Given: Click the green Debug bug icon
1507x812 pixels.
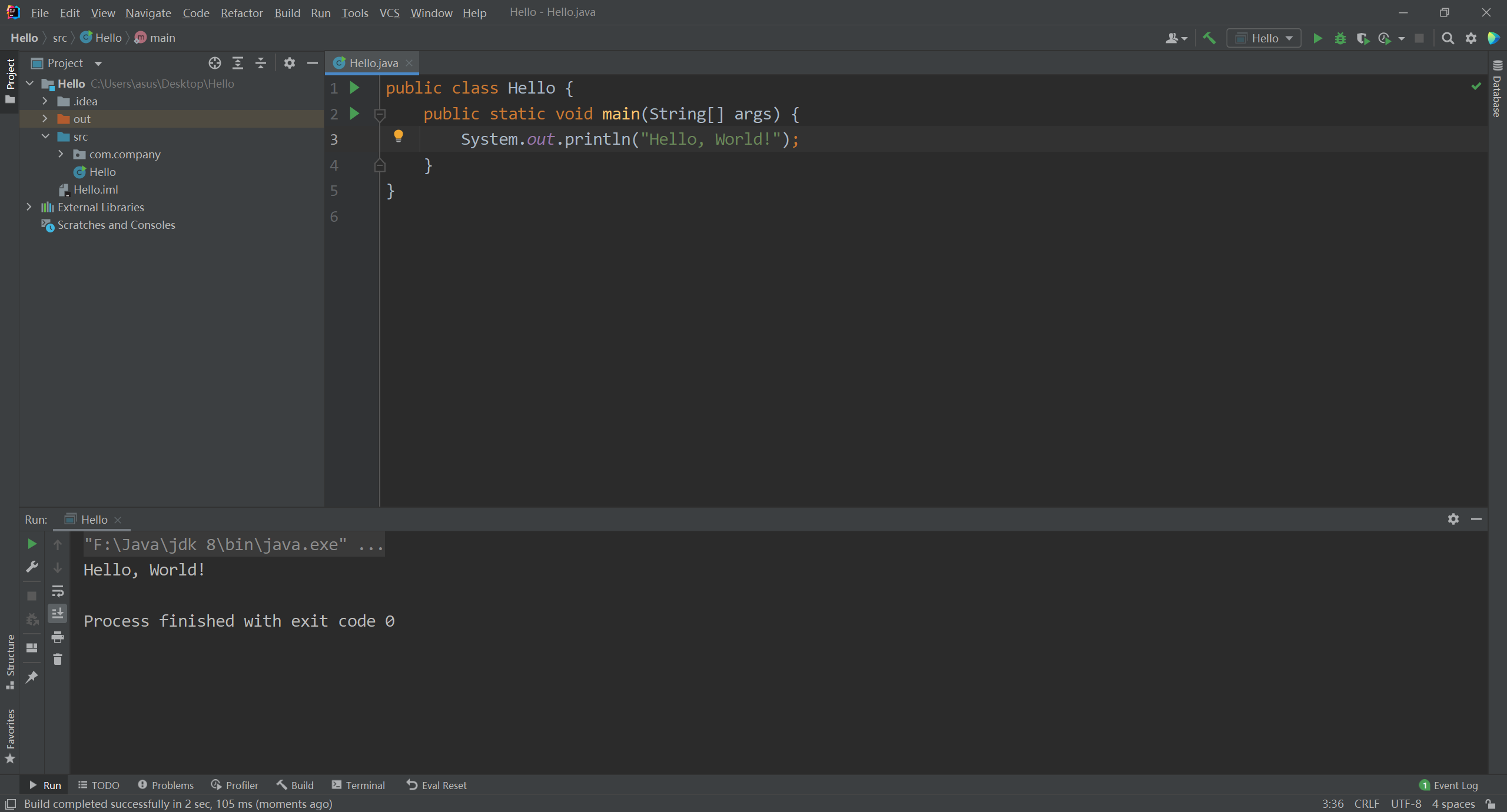Looking at the screenshot, I should [1340, 38].
